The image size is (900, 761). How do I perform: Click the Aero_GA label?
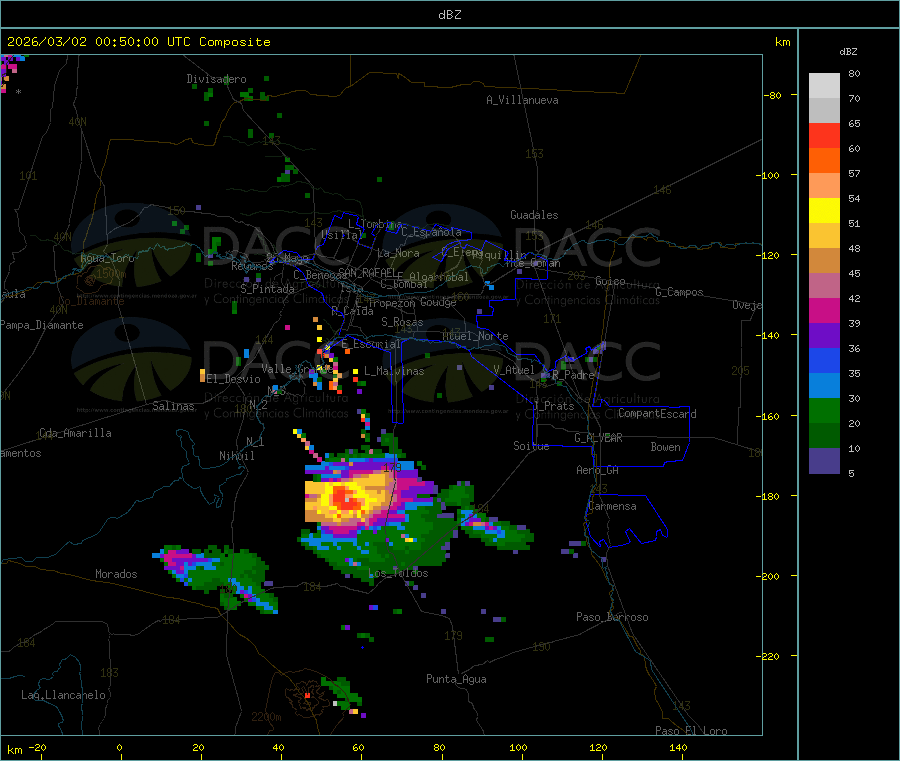(x=598, y=470)
